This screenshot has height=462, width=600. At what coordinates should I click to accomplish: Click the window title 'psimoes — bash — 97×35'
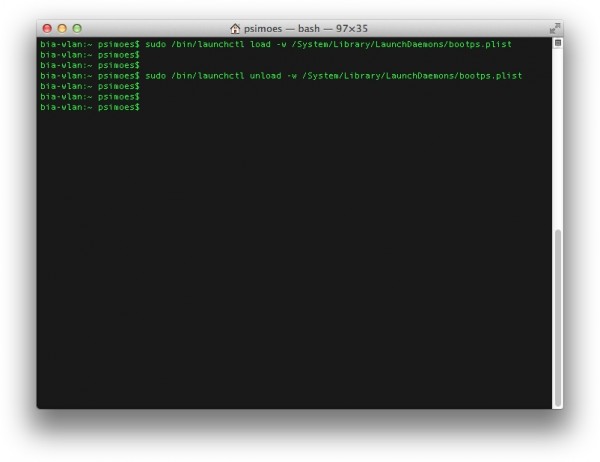[x=306, y=29]
